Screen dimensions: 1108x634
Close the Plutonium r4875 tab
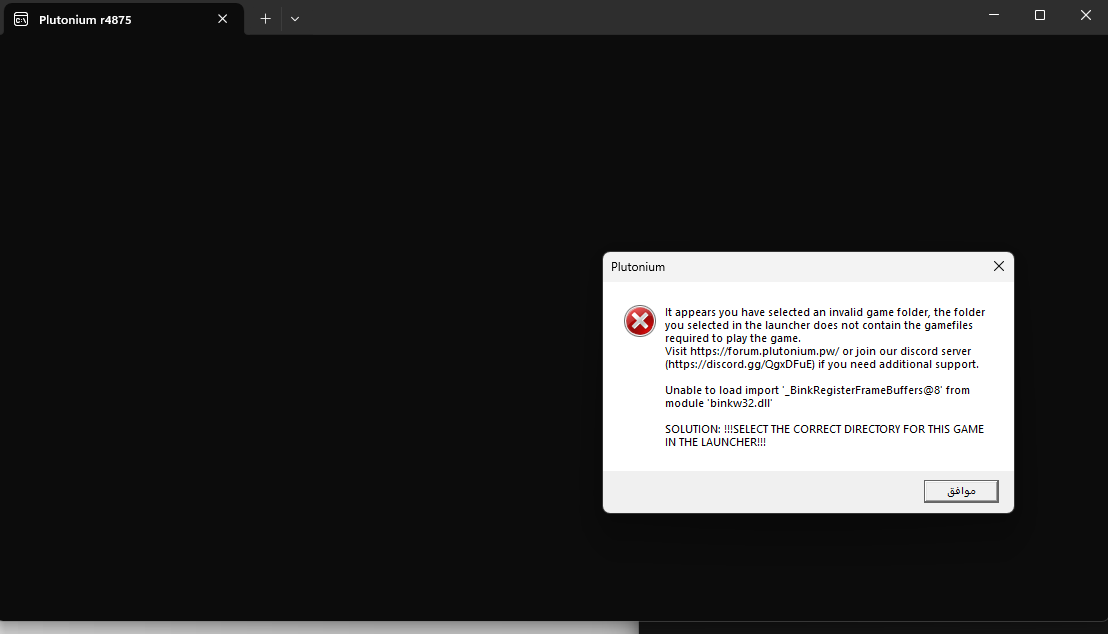(223, 19)
